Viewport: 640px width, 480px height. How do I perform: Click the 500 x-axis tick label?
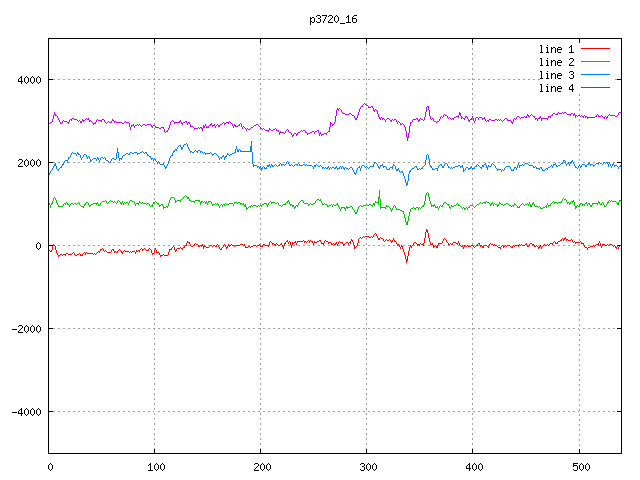(x=579, y=466)
